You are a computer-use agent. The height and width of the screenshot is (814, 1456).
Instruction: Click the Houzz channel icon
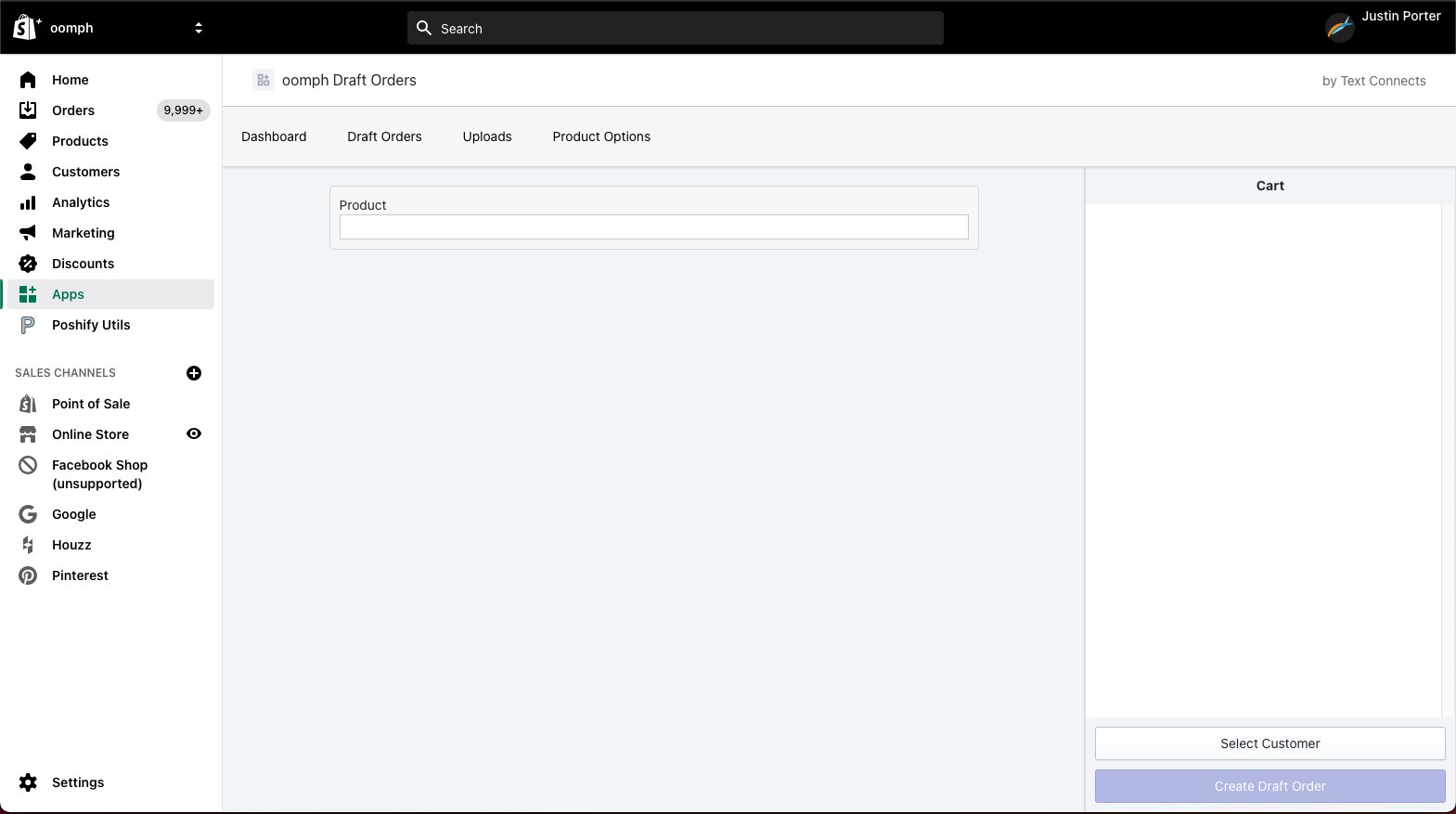(x=28, y=545)
